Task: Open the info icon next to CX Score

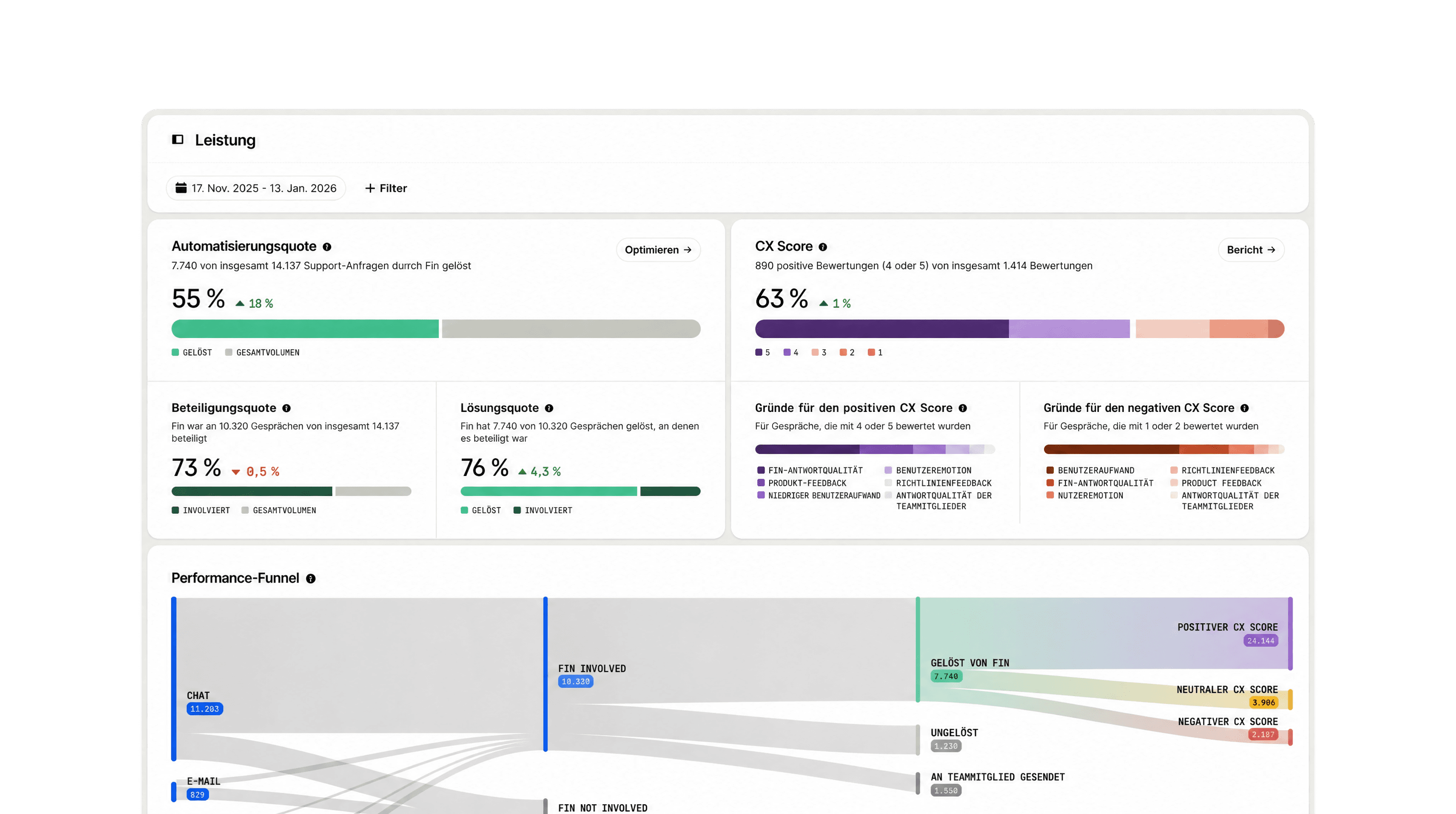Action: pos(823,247)
